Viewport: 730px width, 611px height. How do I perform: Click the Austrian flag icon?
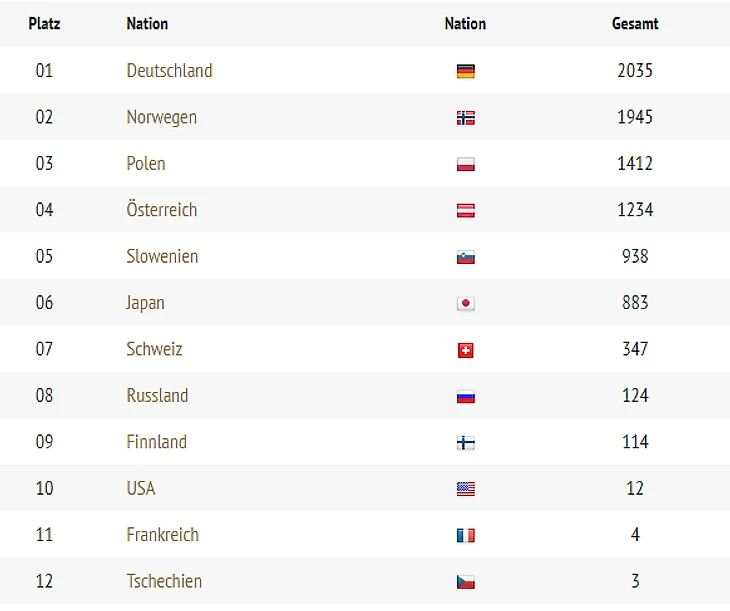pos(465,210)
